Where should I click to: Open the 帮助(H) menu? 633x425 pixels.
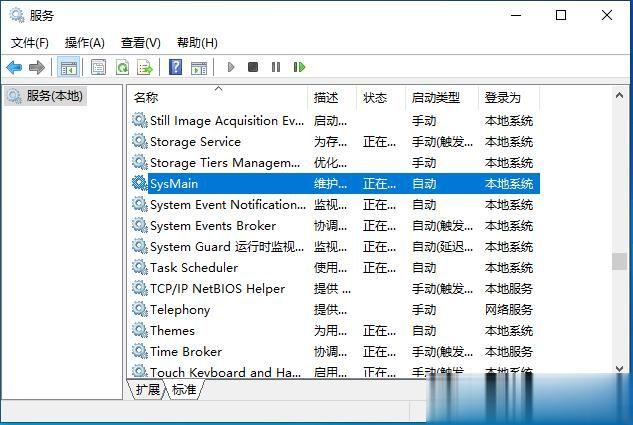[x=197, y=43]
